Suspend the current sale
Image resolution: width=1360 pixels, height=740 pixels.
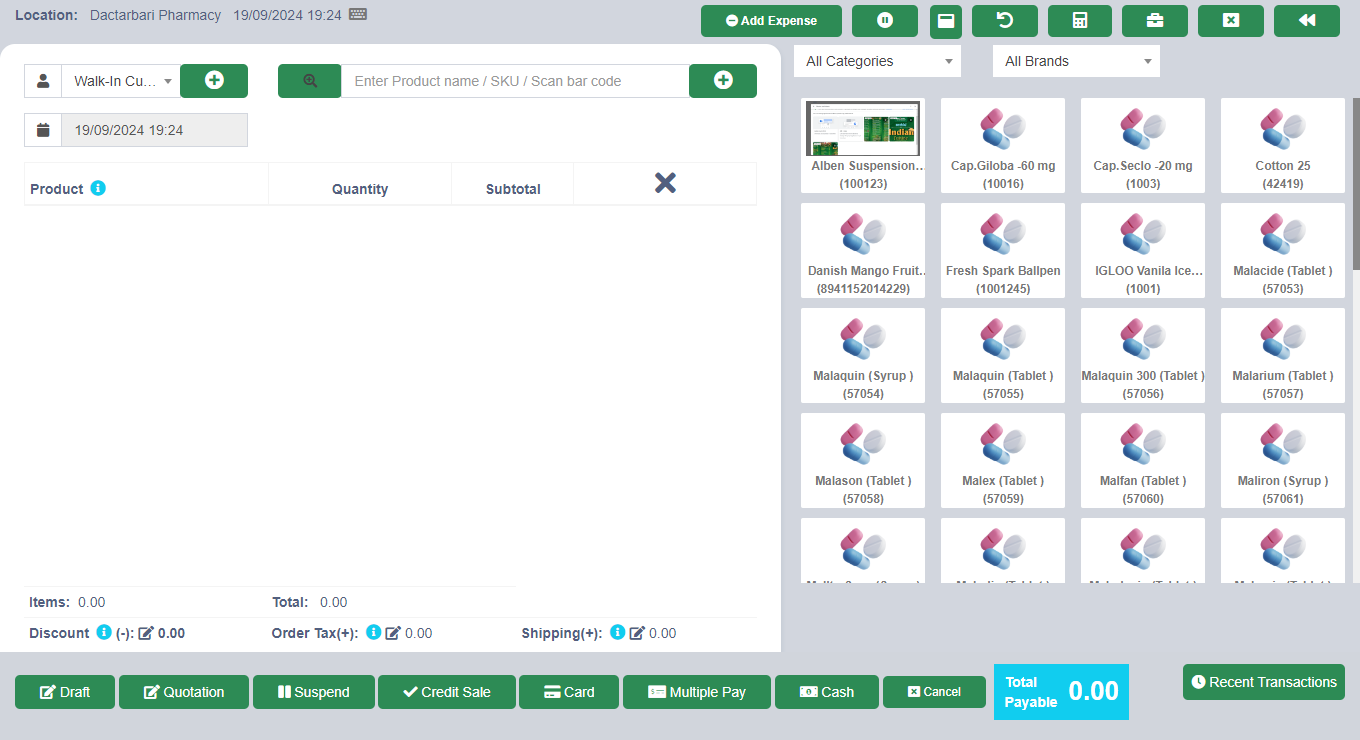313,692
